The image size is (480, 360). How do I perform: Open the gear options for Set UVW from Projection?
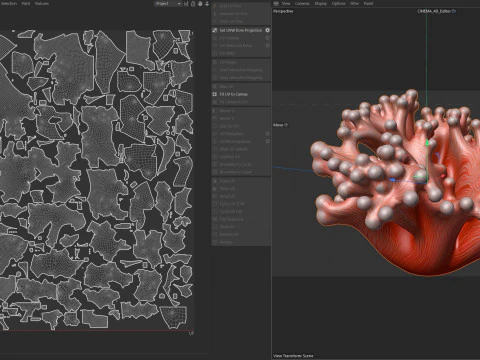267,30
